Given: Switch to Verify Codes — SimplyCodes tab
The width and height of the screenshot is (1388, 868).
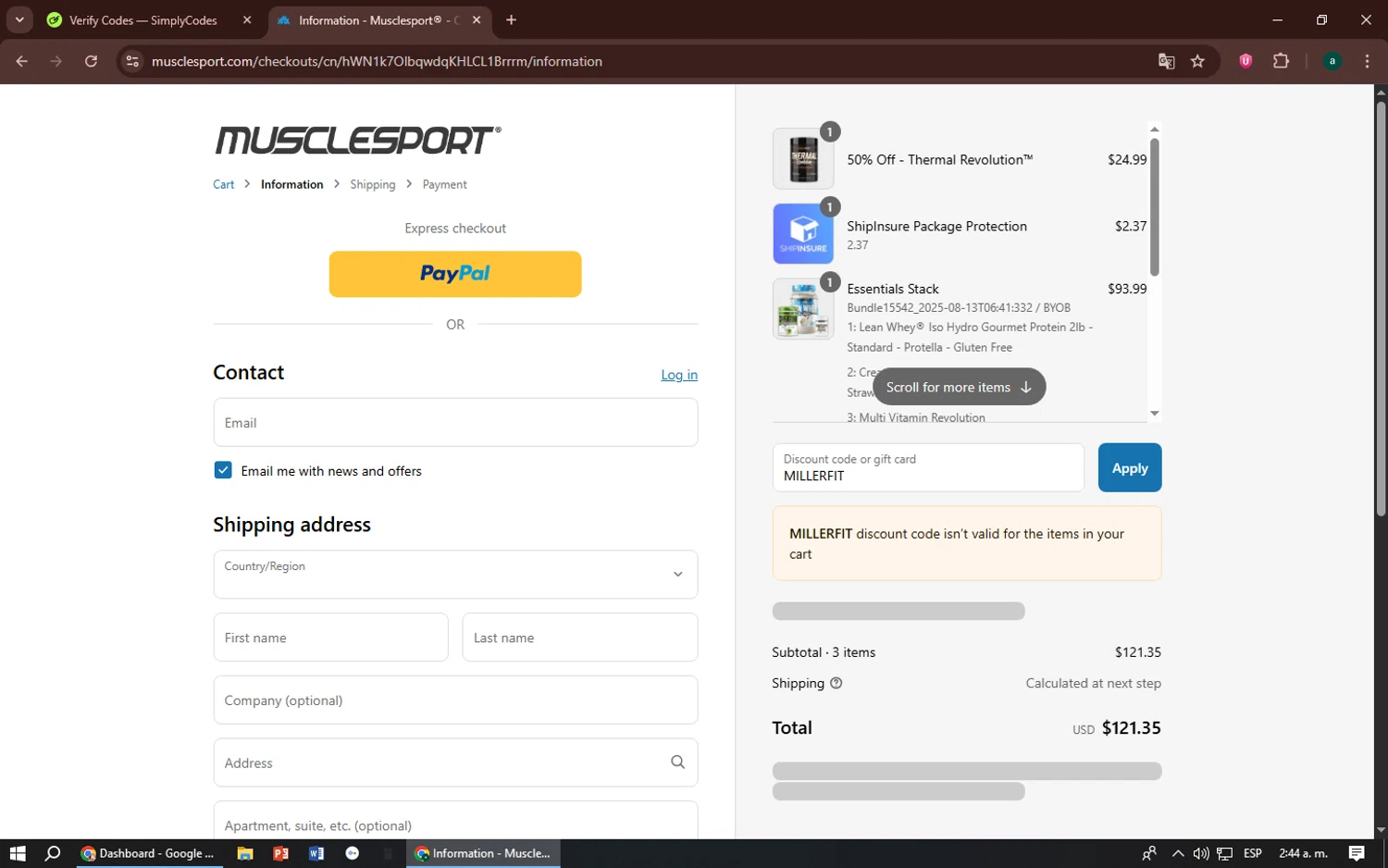Looking at the screenshot, I should click(143, 20).
